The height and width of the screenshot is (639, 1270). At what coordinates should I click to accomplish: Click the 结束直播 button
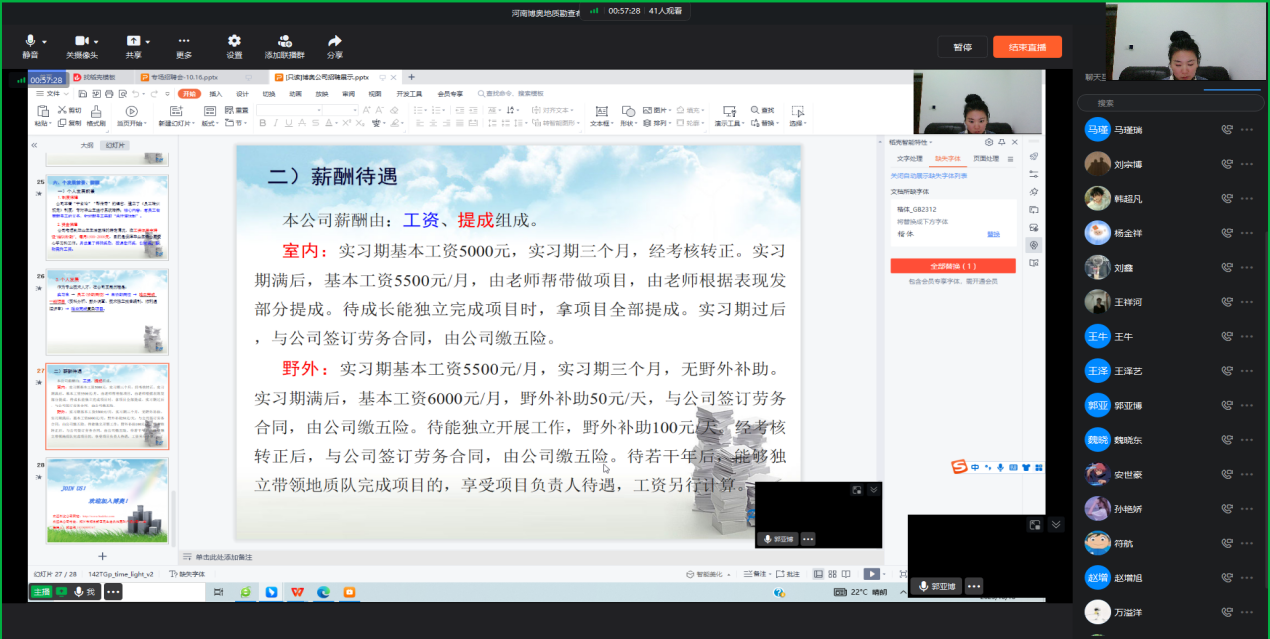tap(1027, 47)
